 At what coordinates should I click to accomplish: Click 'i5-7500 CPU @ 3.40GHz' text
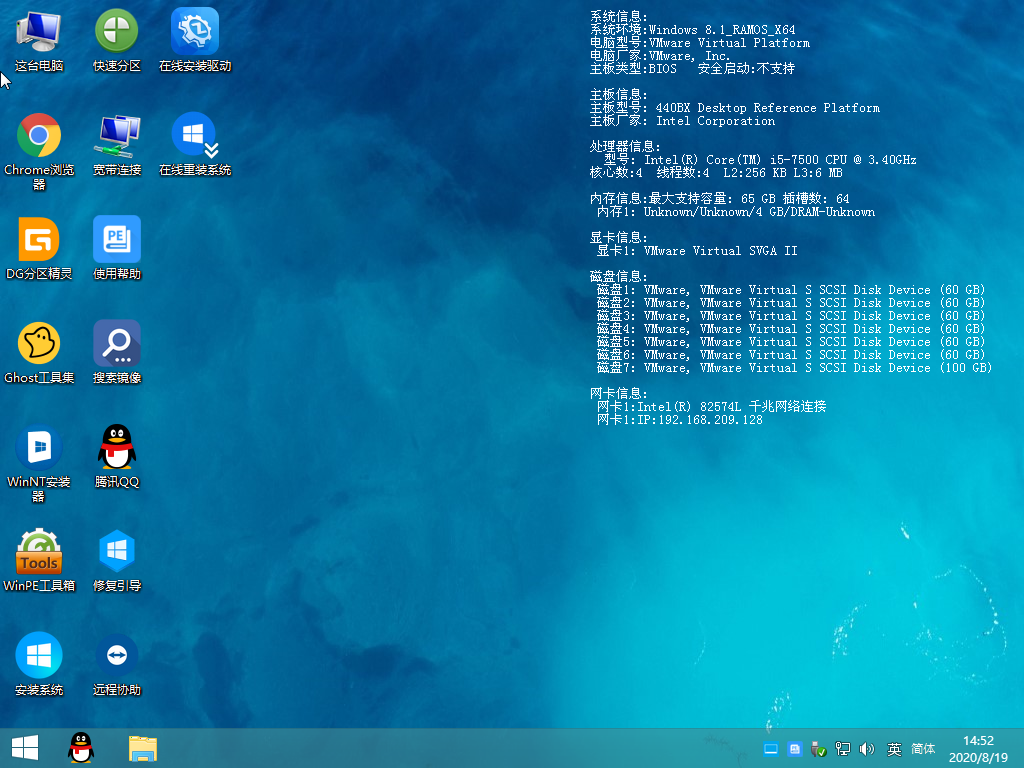tap(842, 160)
